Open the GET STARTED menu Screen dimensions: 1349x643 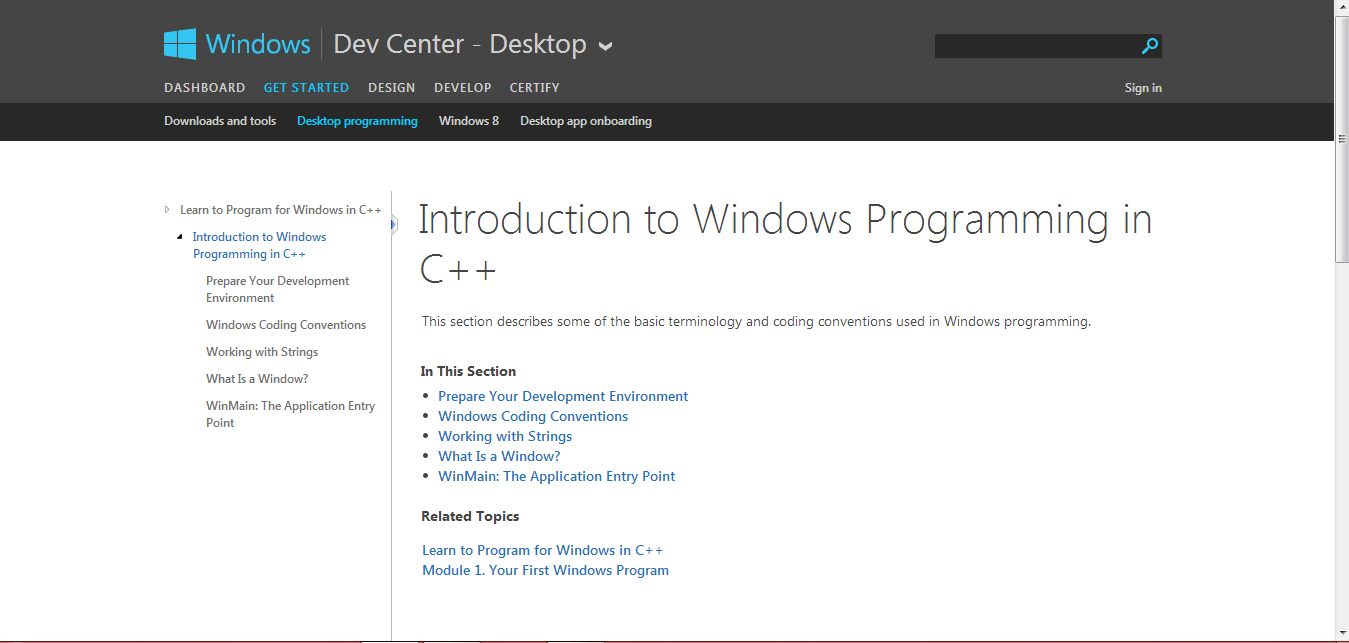pyautogui.click(x=306, y=88)
